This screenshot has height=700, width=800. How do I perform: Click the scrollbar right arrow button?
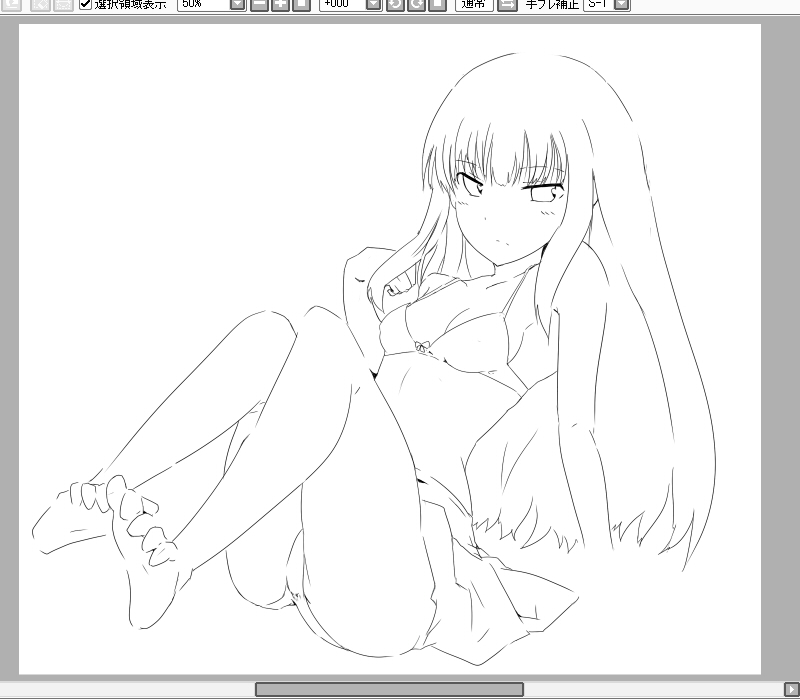pos(791,689)
